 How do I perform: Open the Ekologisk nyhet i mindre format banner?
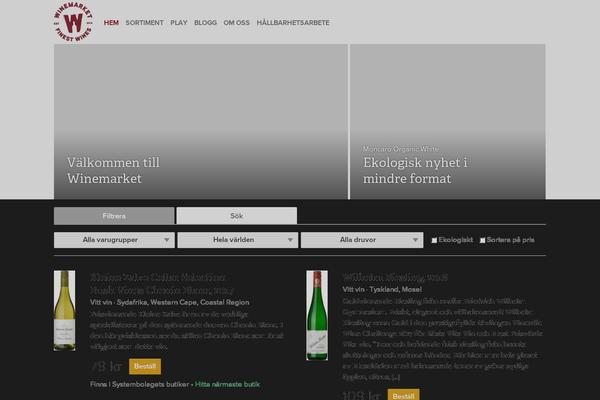coord(448,121)
